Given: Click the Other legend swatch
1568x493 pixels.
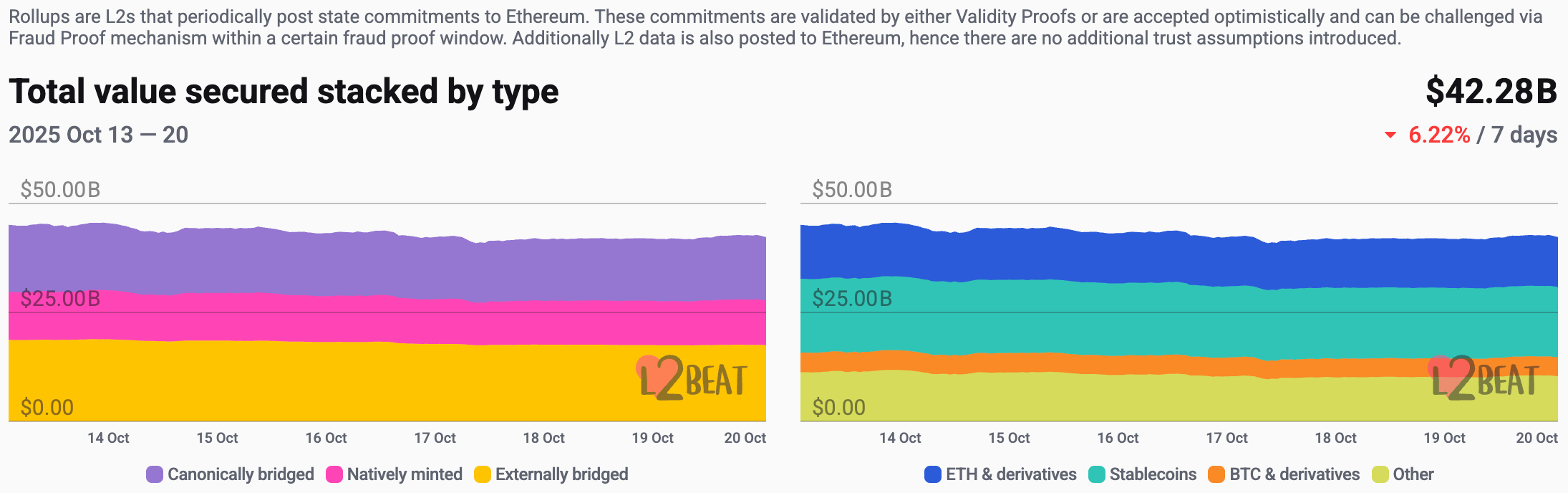Looking at the screenshot, I should coord(1380,474).
